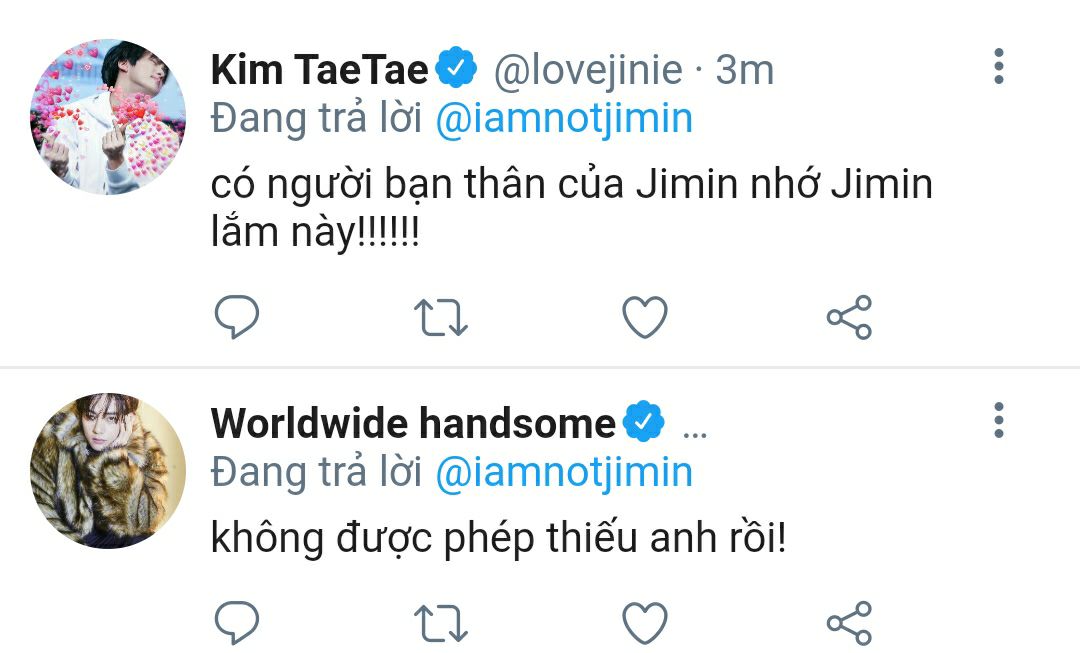Open @iamnotjimin mention in first tweet
Image resolution: width=1080 pixels, height=653 pixels.
pos(564,118)
